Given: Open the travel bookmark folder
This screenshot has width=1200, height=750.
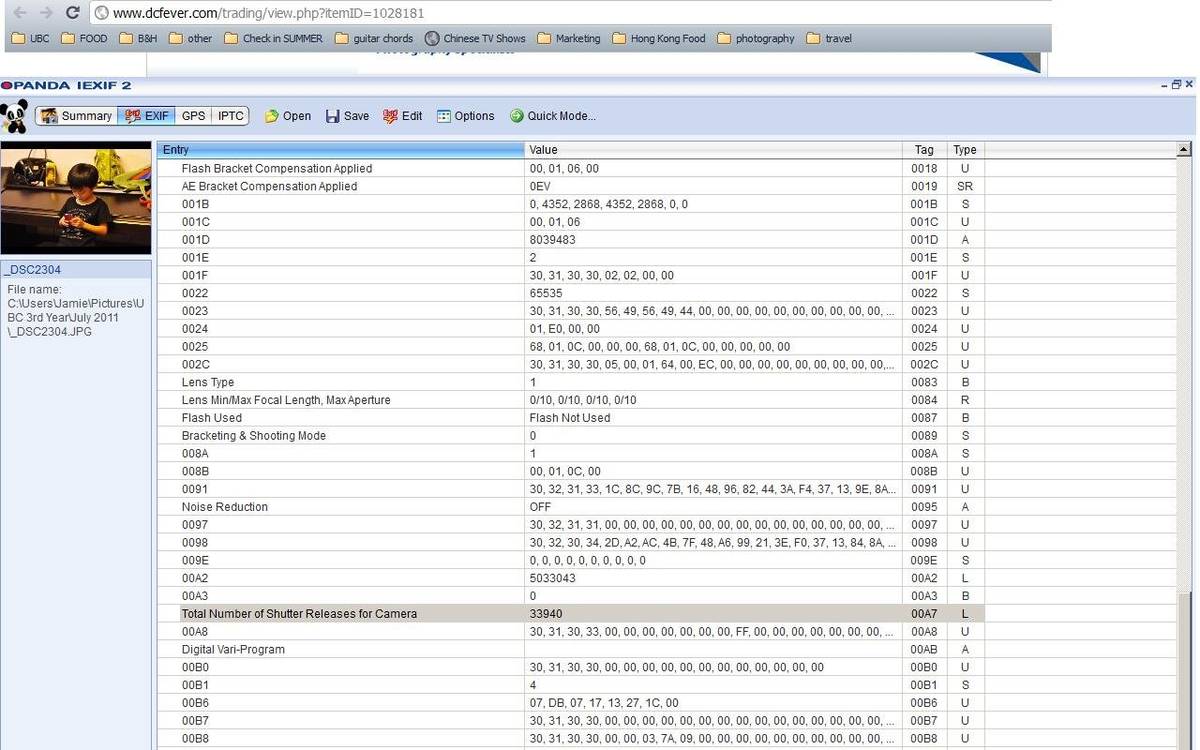Looking at the screenshot, I should pos(829,38).
